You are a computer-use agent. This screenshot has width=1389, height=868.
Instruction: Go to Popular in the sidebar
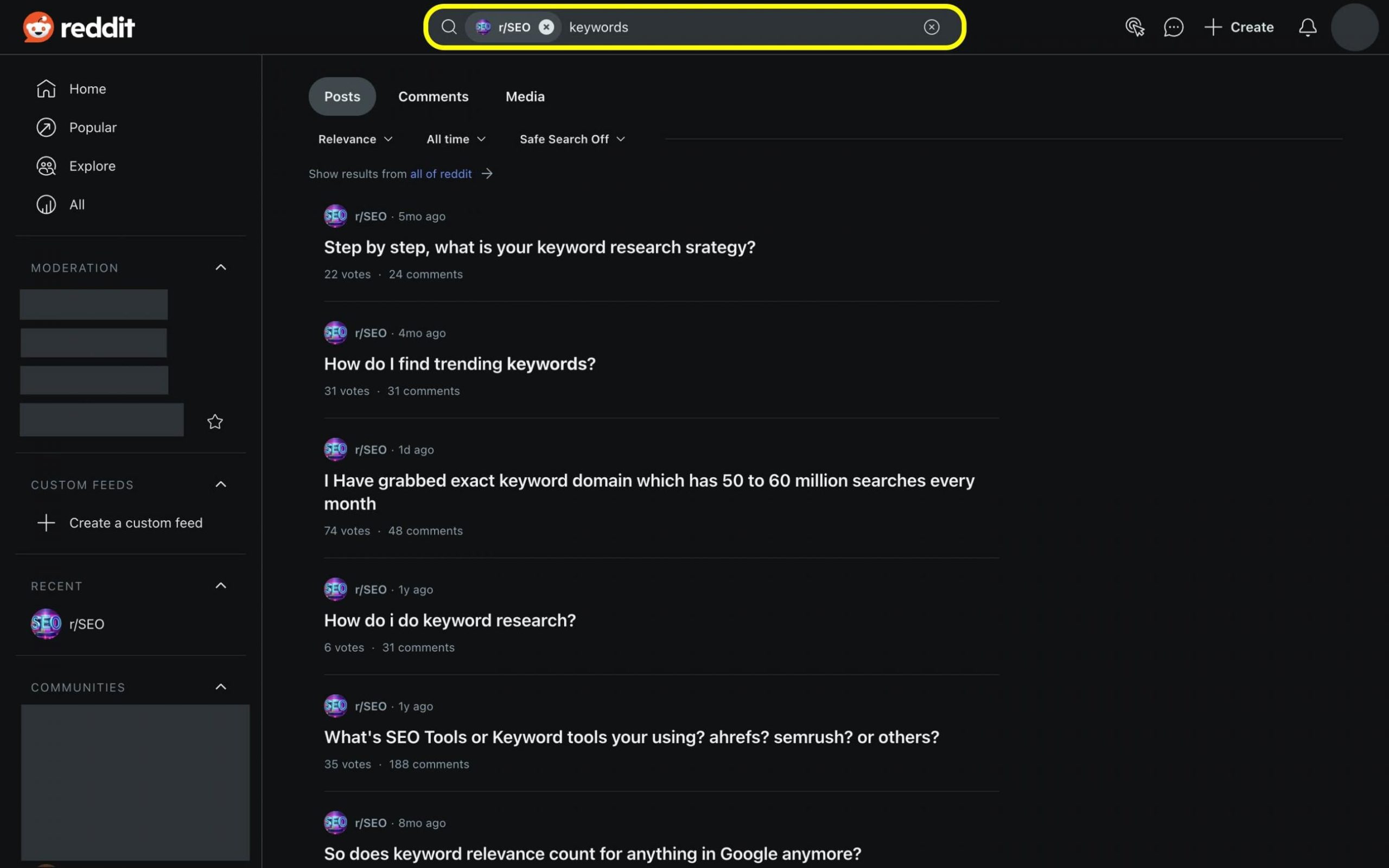[92, 127]
